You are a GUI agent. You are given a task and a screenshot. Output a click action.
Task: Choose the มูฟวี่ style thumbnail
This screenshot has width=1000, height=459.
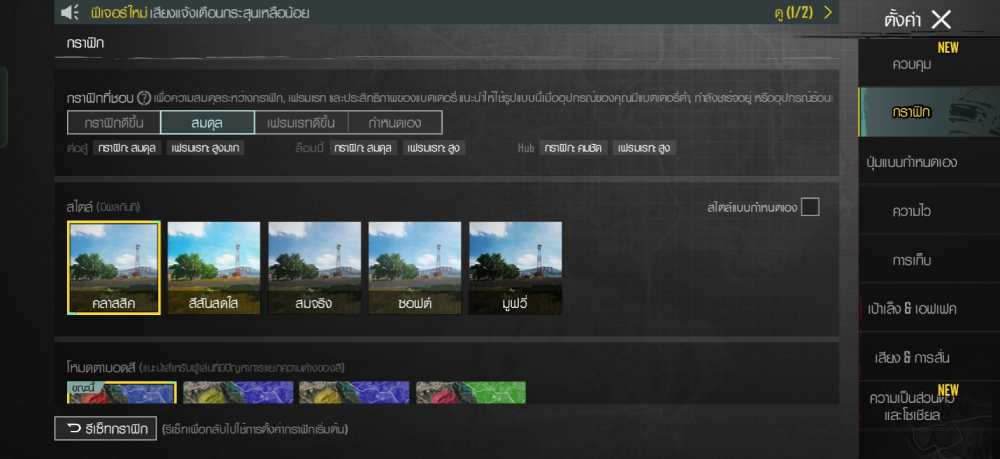pyautogui.click(x=515, y=267)
